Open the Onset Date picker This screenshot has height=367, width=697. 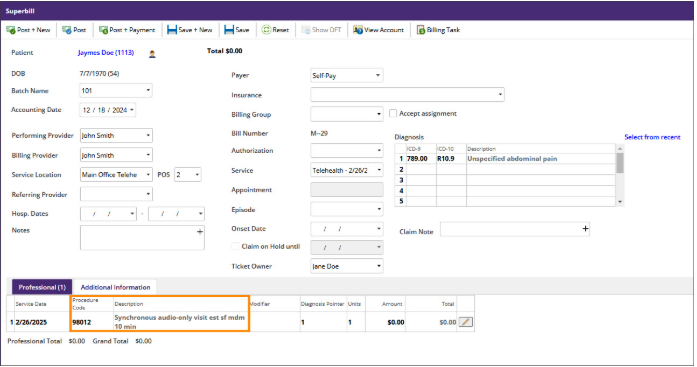[378, 229]
